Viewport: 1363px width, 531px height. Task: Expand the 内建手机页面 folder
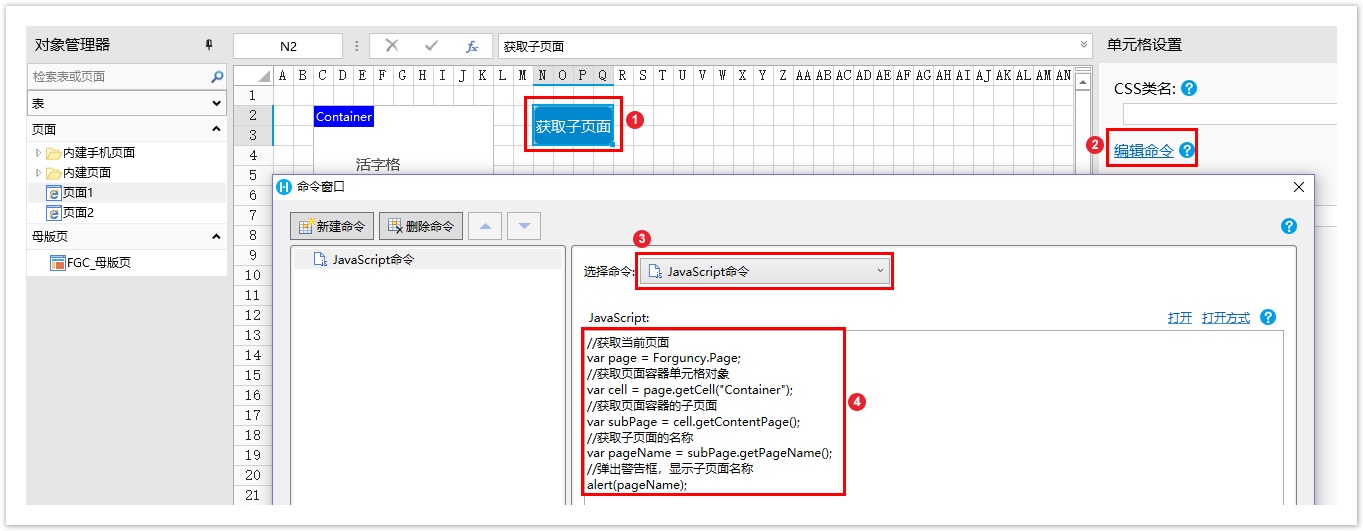pyautogui.click(x=40, y=153)
